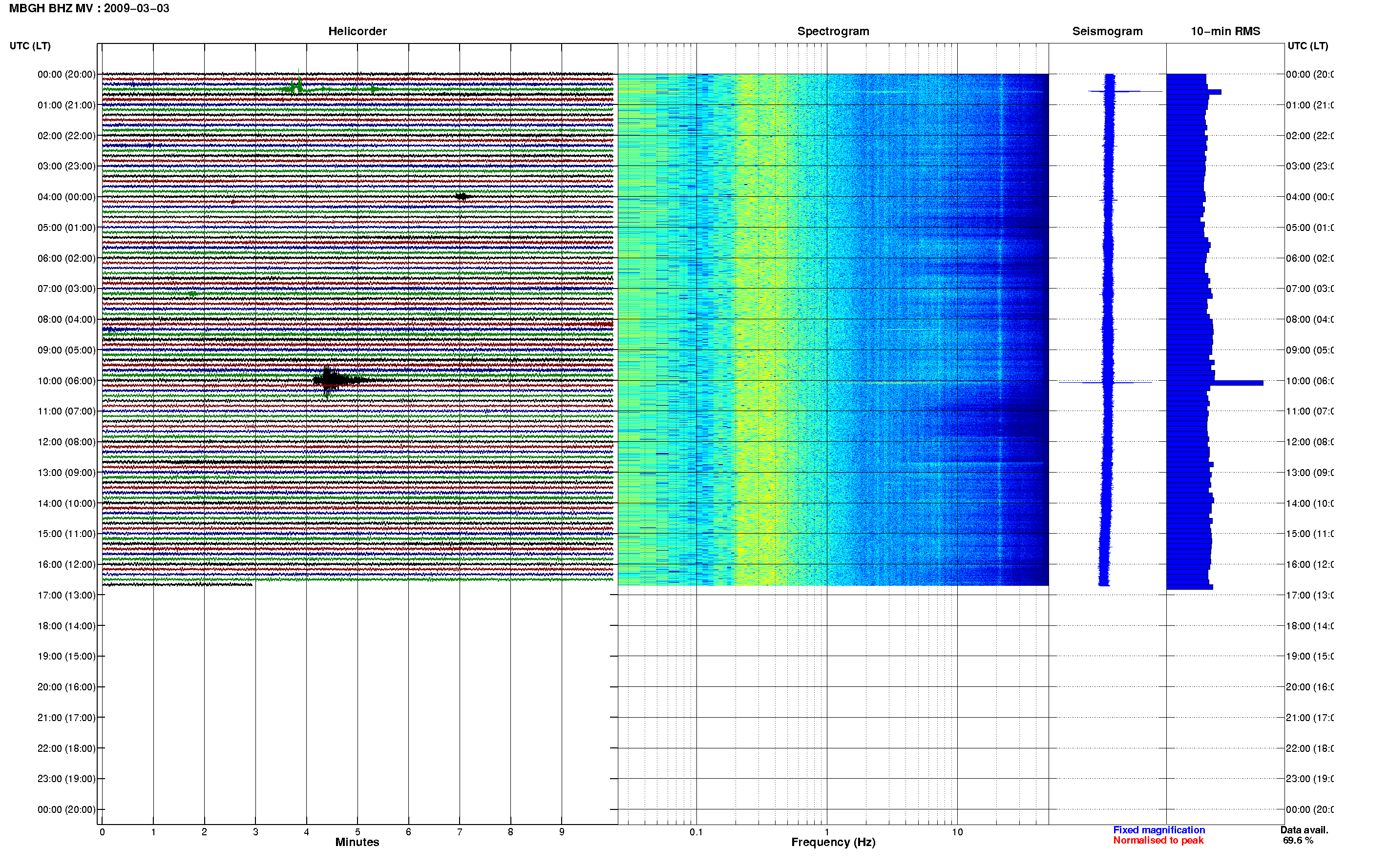Screen dimensions: 1389x868
Task: Click the 10 Hz frequency tick label
Action: [957, 832]
